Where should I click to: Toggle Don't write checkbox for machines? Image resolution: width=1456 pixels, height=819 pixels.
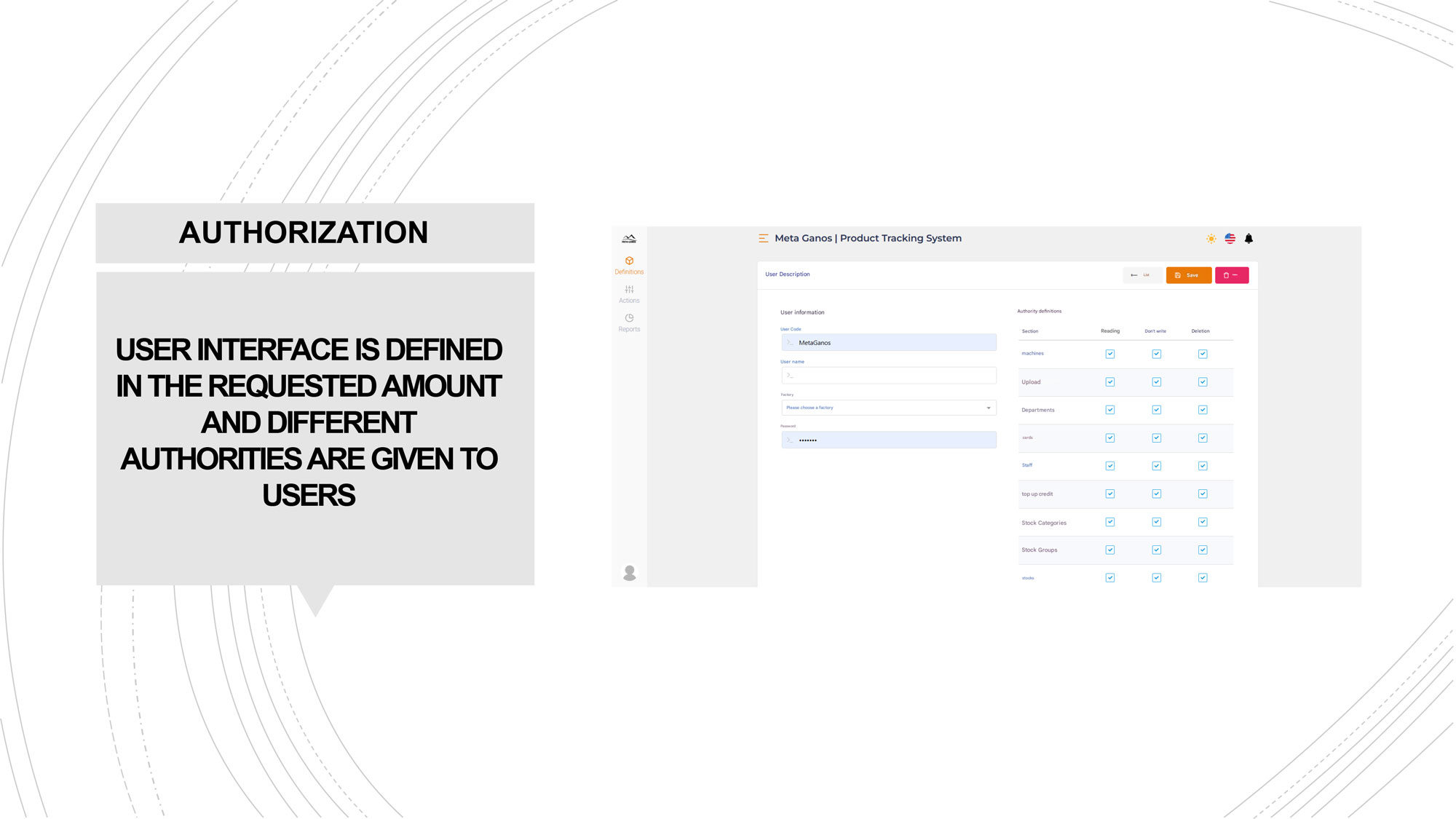pyautogui.click(x=1156, y=354)
